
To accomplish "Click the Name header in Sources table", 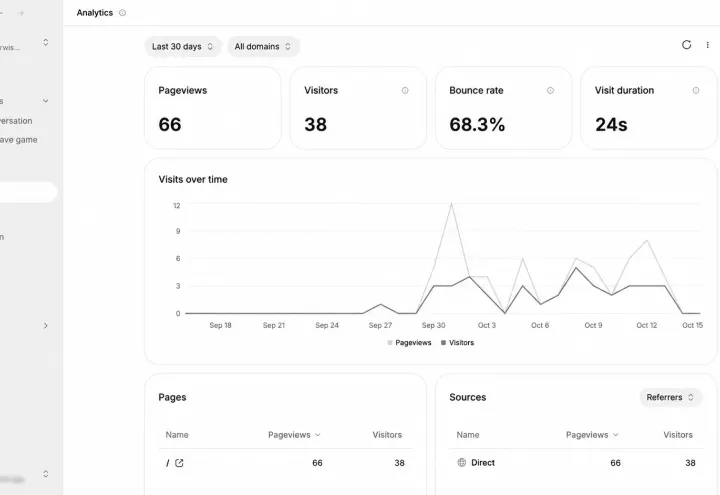I will [467, 435].
